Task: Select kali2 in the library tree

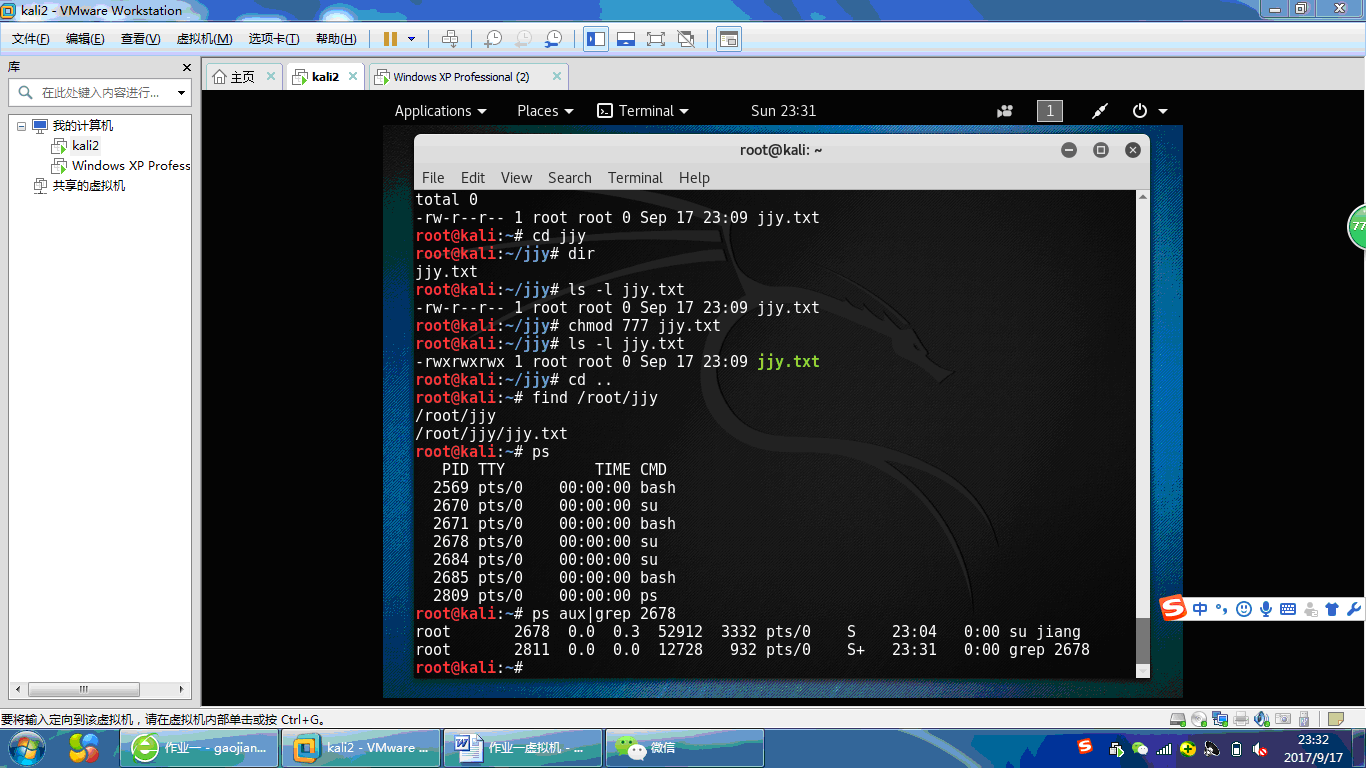Action: [x=85, y=146]
